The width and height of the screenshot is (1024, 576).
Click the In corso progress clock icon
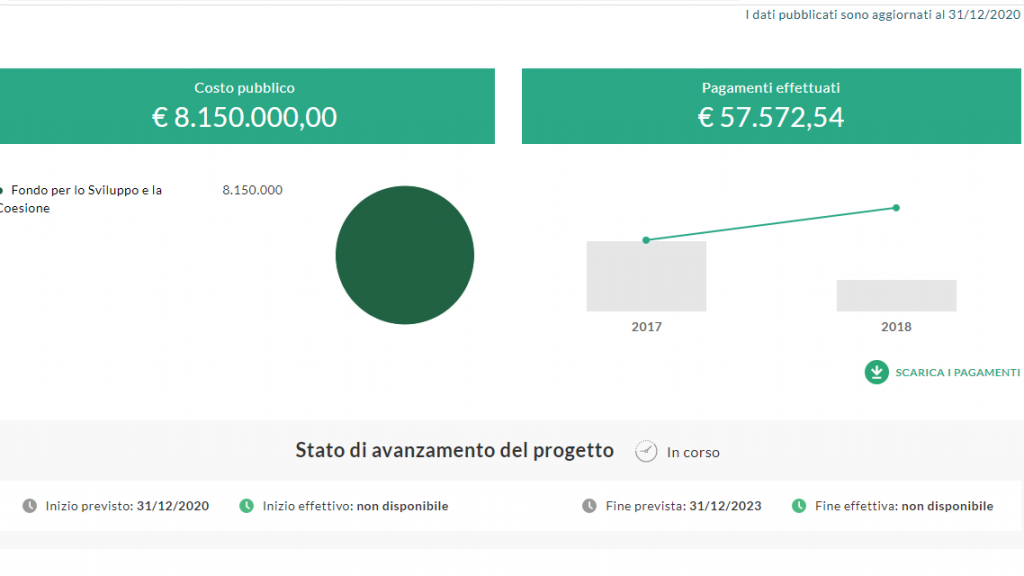pyautogui.click(x=646, y=451)
